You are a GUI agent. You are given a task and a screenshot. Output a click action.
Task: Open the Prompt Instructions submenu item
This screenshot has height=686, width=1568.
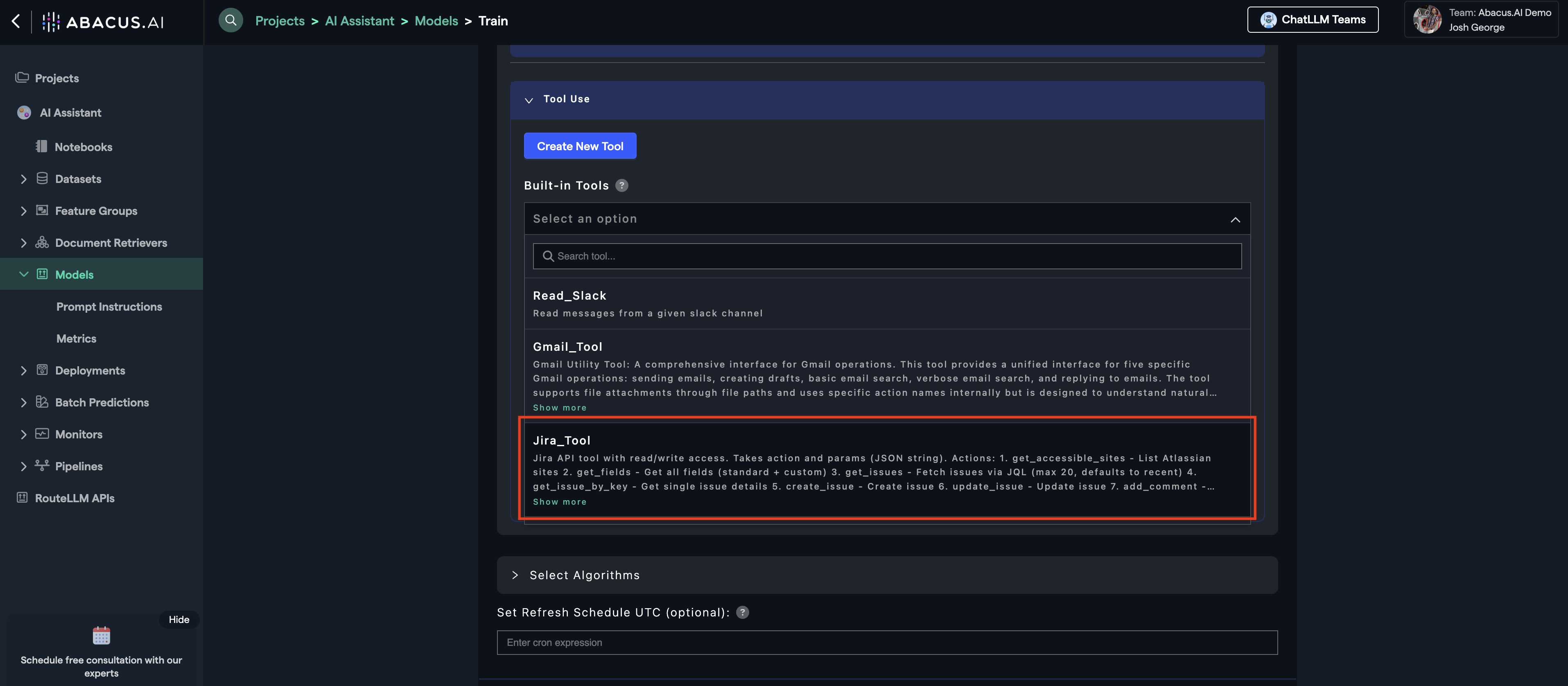[x=109, y=307]
